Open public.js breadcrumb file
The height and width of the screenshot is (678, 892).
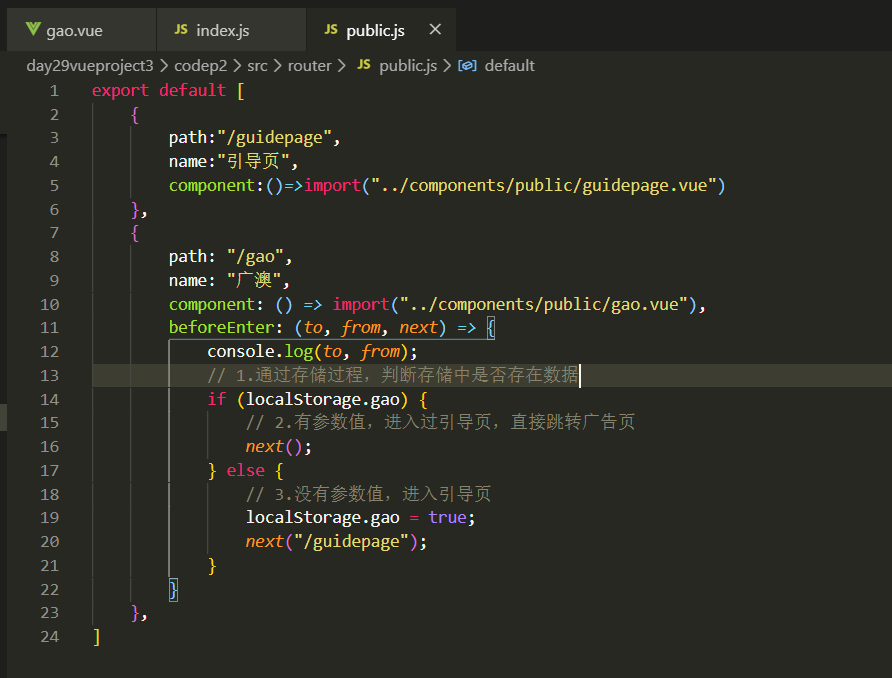click(x=408, y=66)
